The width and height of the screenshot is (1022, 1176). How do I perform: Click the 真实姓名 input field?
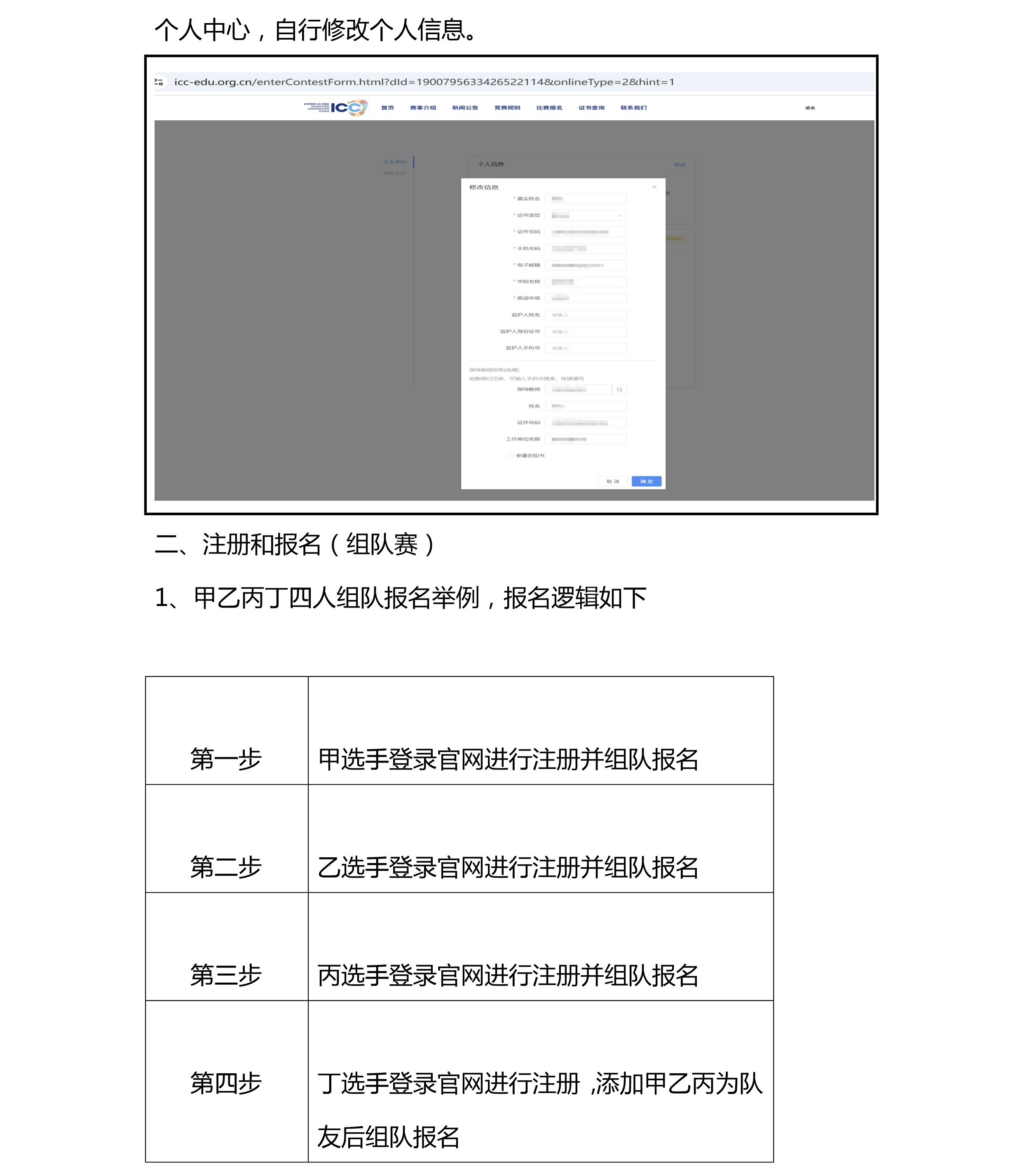(586, 199)
